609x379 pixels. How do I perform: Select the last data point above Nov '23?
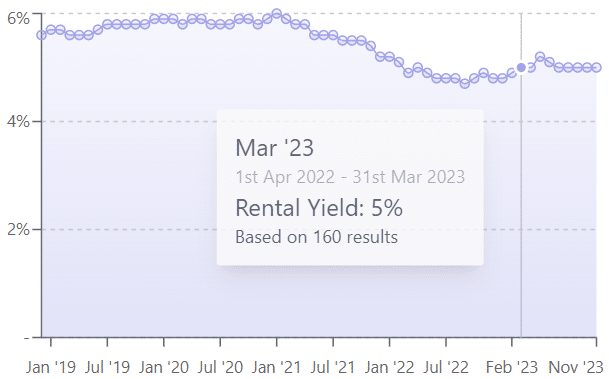(597, 68)
